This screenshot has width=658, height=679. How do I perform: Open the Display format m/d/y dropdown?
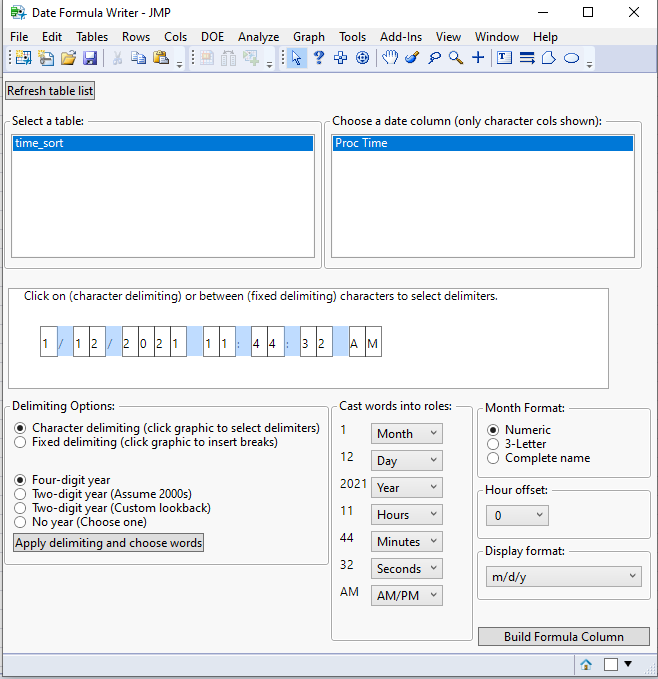[x=564, y=576]
